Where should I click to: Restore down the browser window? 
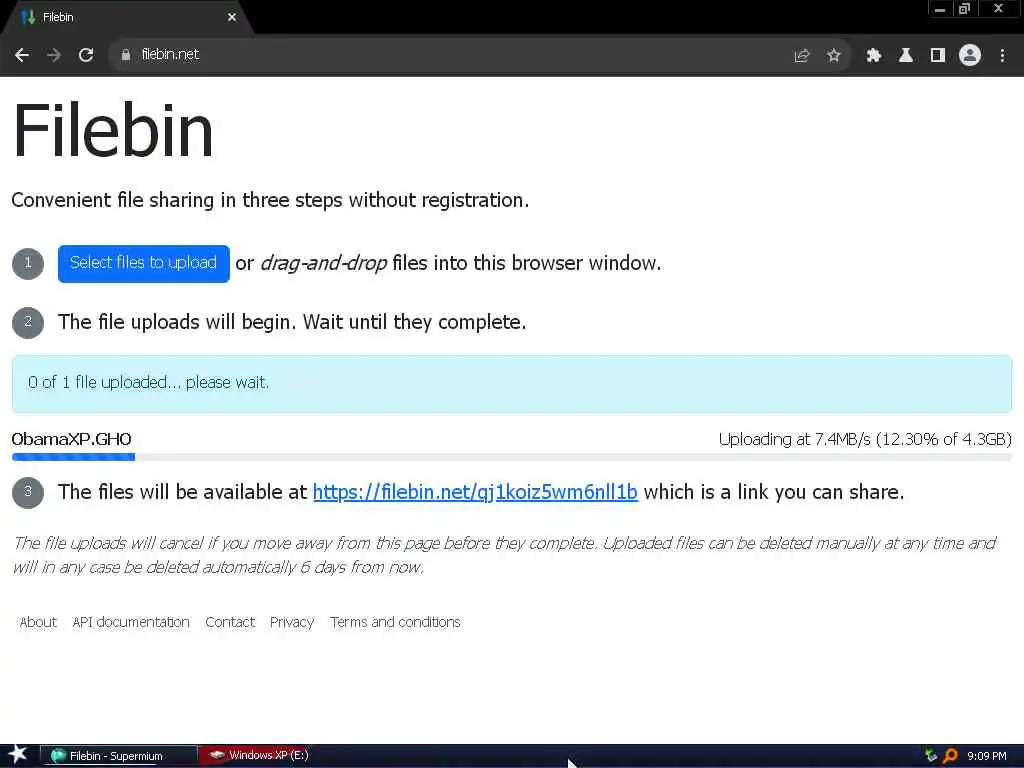965,9
